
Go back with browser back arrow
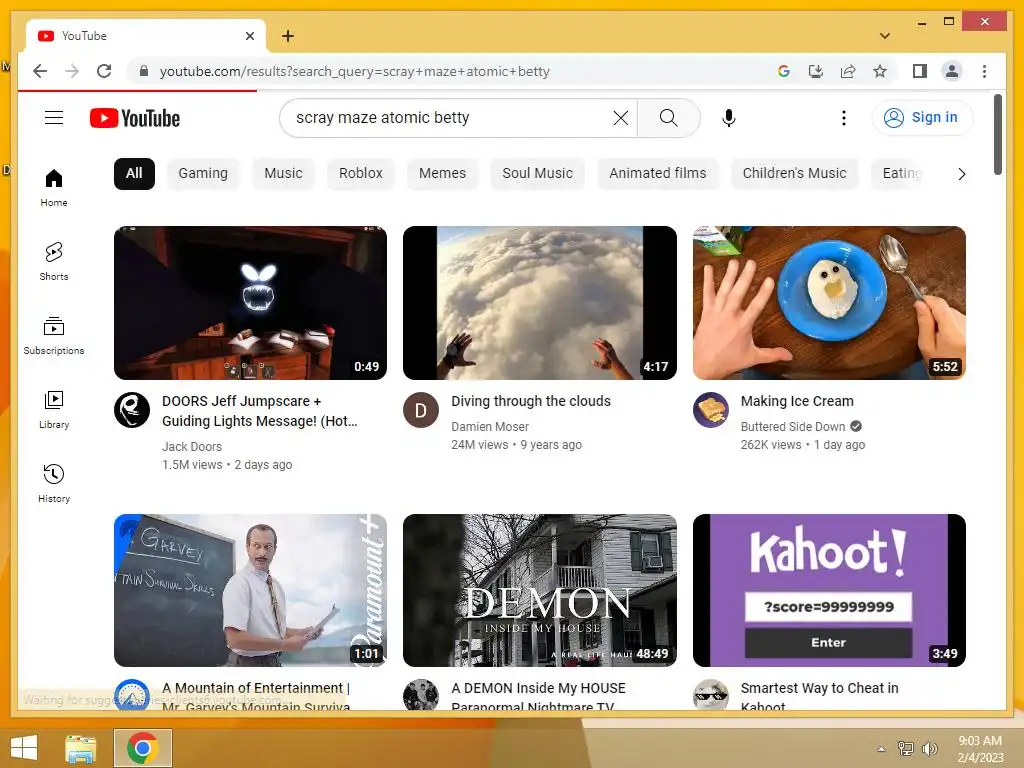point(40,71)
